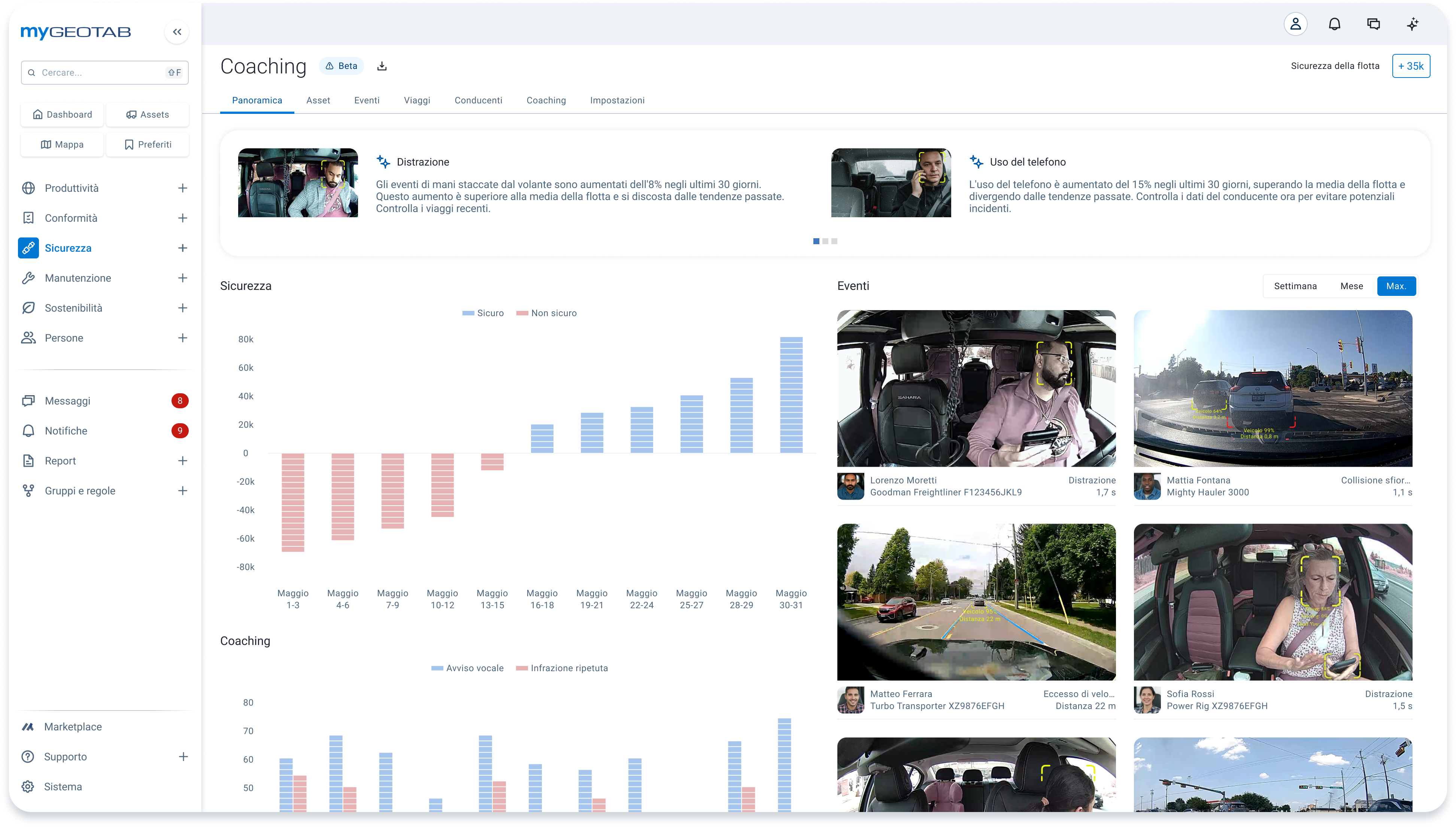Screen dimensions: 1456x827
Task: Open Mattia Fontana collision event video
Action: [1273, 388]
